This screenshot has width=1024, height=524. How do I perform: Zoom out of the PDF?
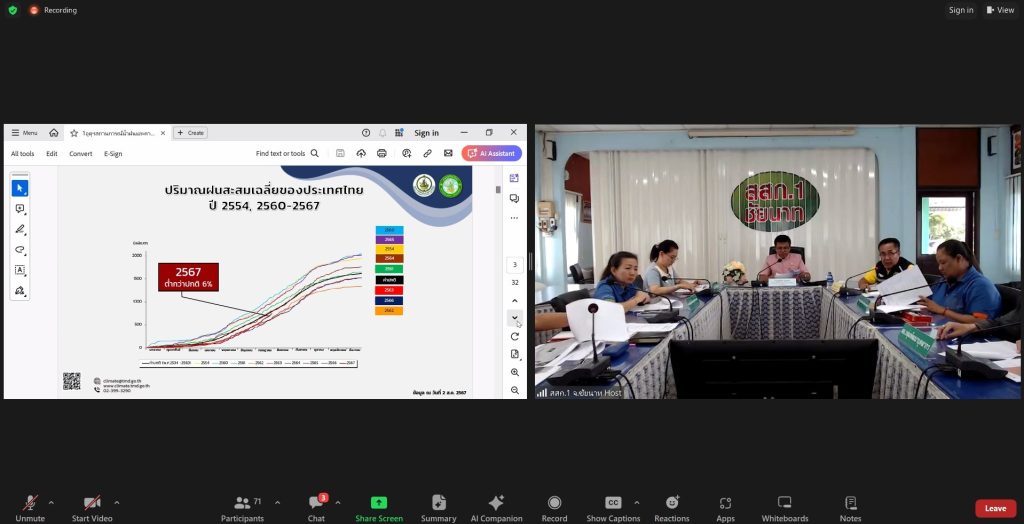pos(515,390)
